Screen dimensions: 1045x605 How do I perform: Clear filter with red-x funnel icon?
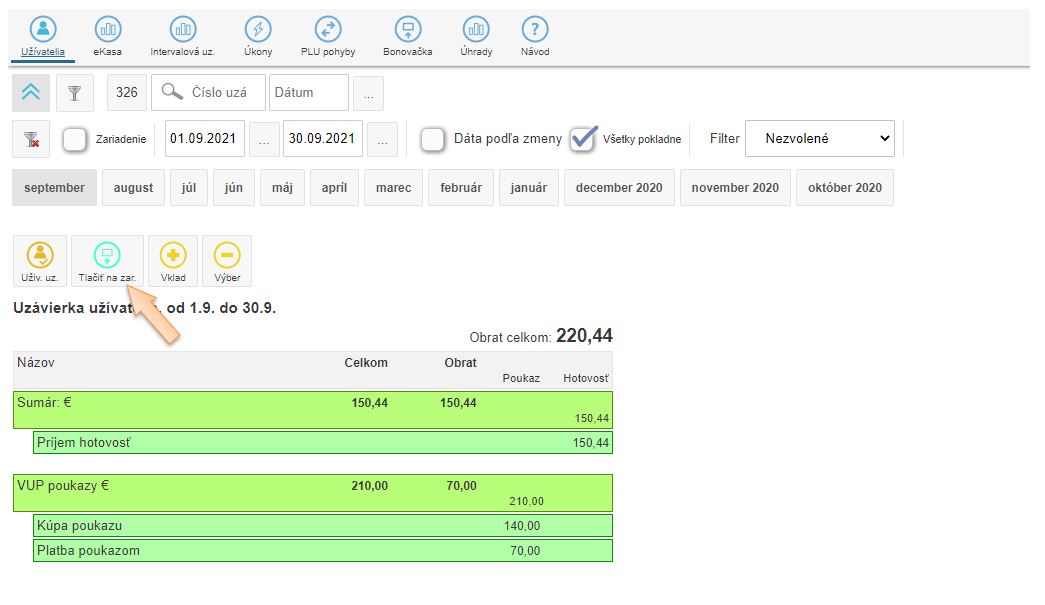[x=31, y=139]
